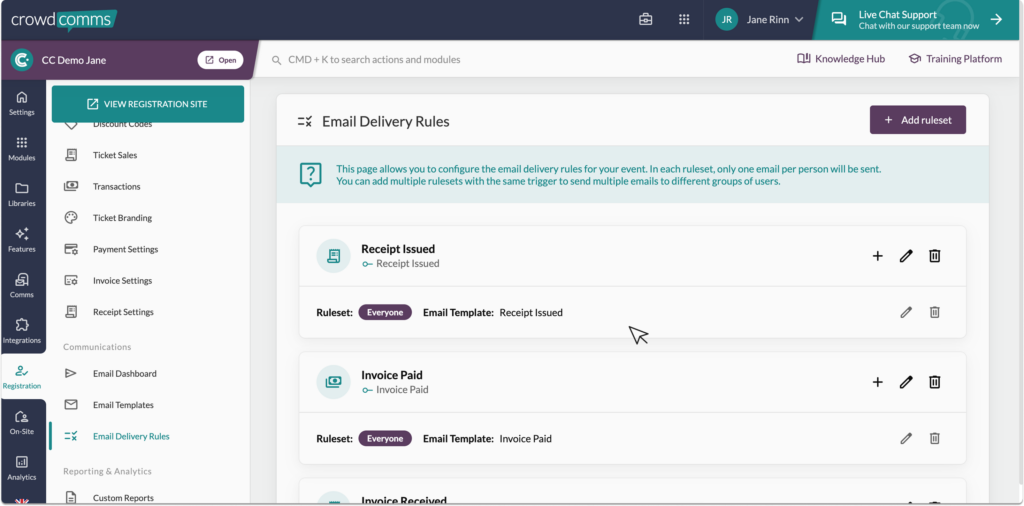Open the apps grid icon in top bar
This screenshot has height=506, width=1024.
coord(684,20)
